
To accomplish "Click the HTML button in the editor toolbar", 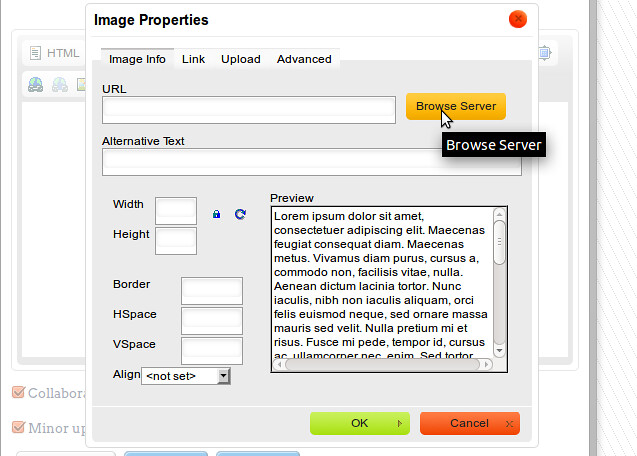I will (x=54, y=53).
